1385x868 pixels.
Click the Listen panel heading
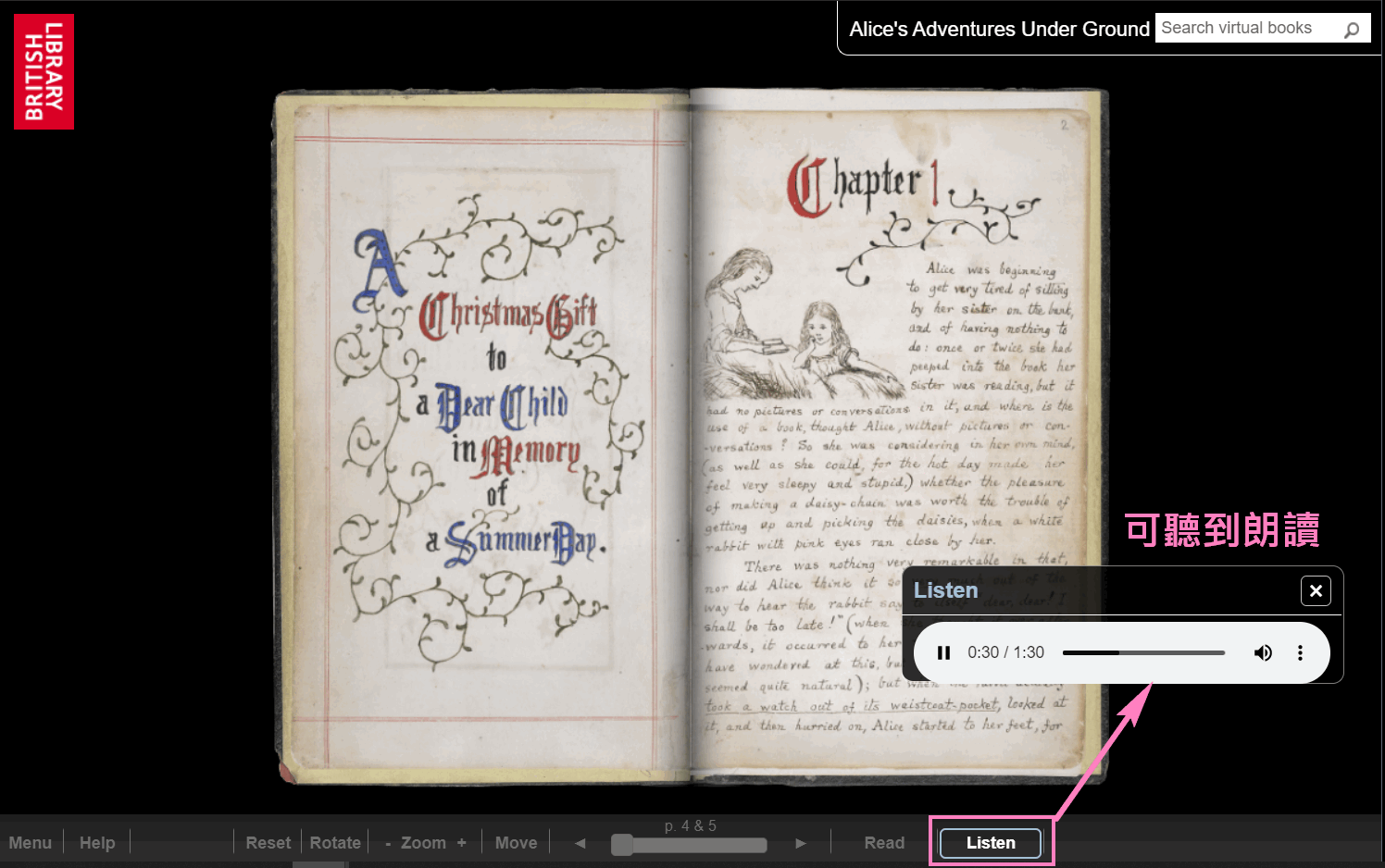coord(945,590)
